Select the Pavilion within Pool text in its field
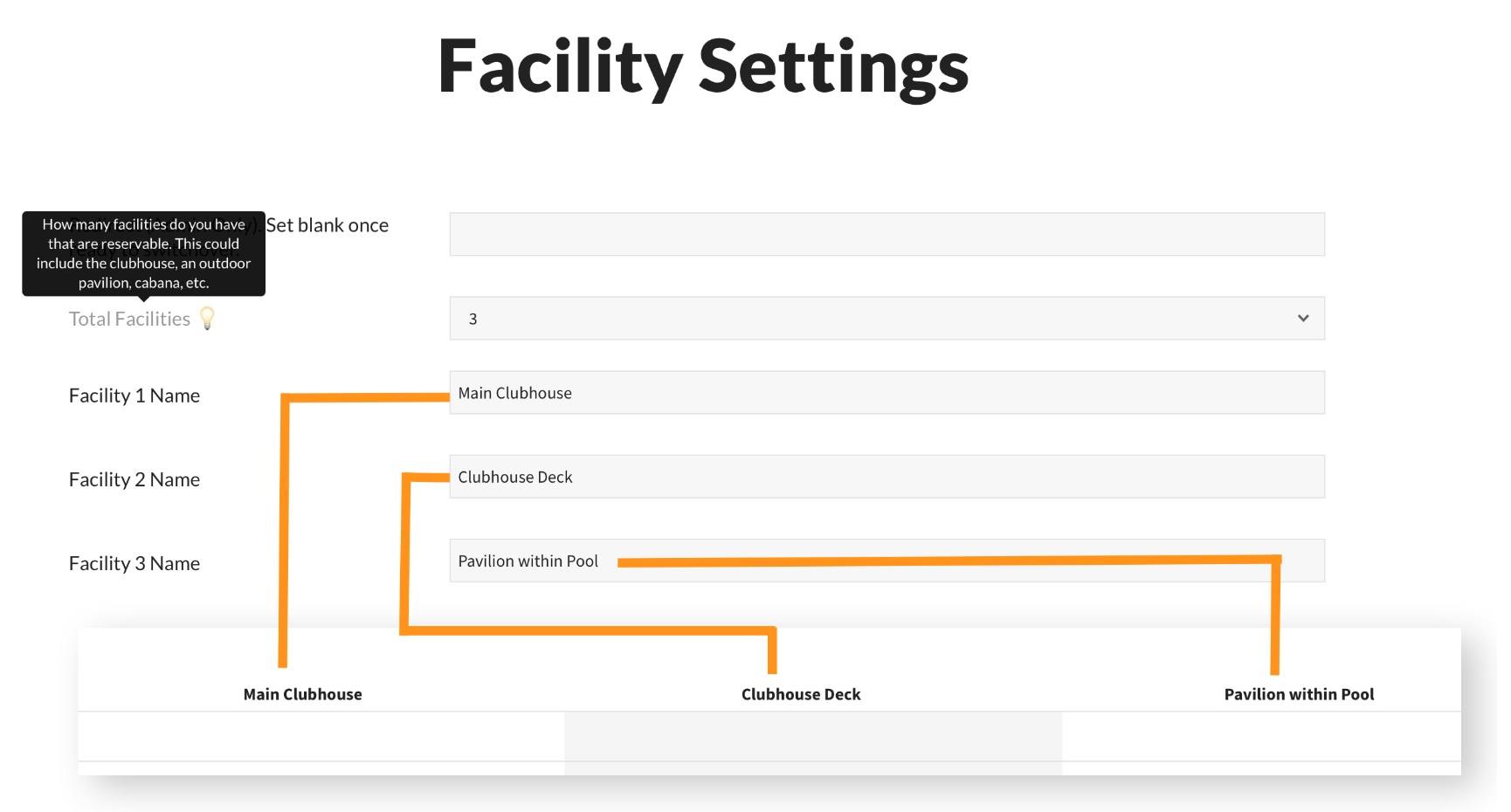Screen dimensions: 1511x812 (x=528, y=560)
